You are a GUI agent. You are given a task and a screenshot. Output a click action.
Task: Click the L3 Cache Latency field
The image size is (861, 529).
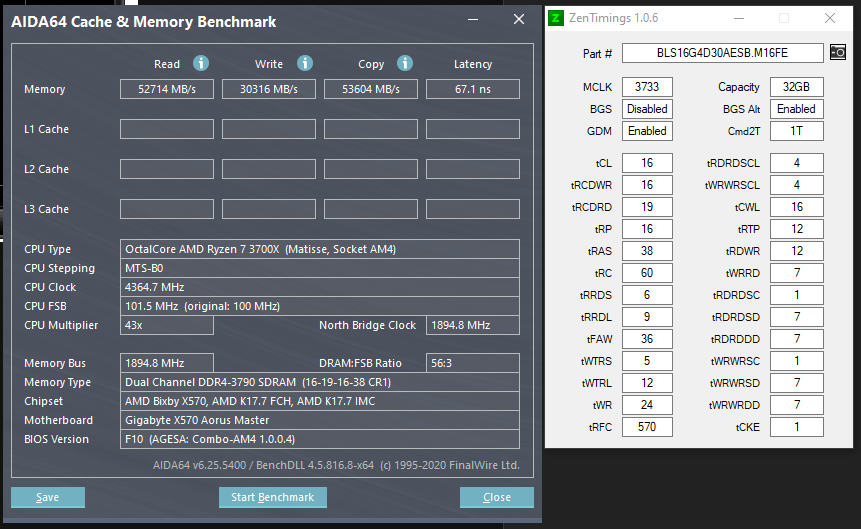click(x=473, y=209)
